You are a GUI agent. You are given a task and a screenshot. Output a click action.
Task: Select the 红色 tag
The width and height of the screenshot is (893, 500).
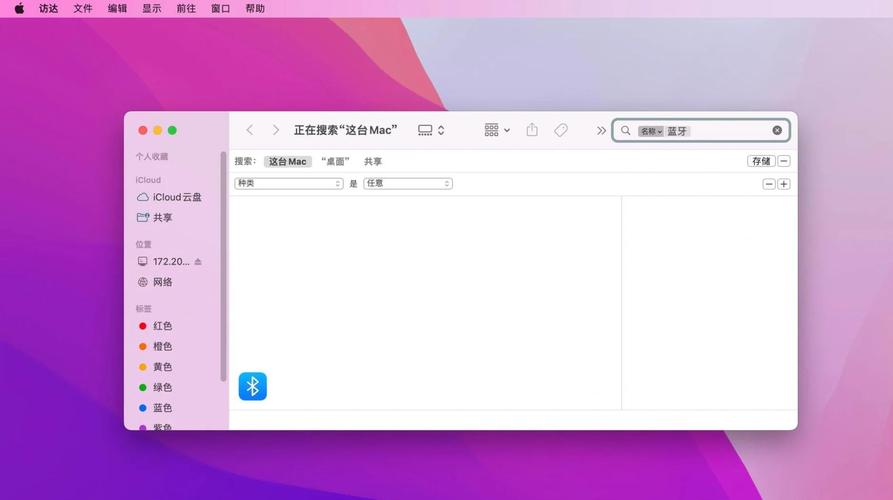tap(155, 326)
